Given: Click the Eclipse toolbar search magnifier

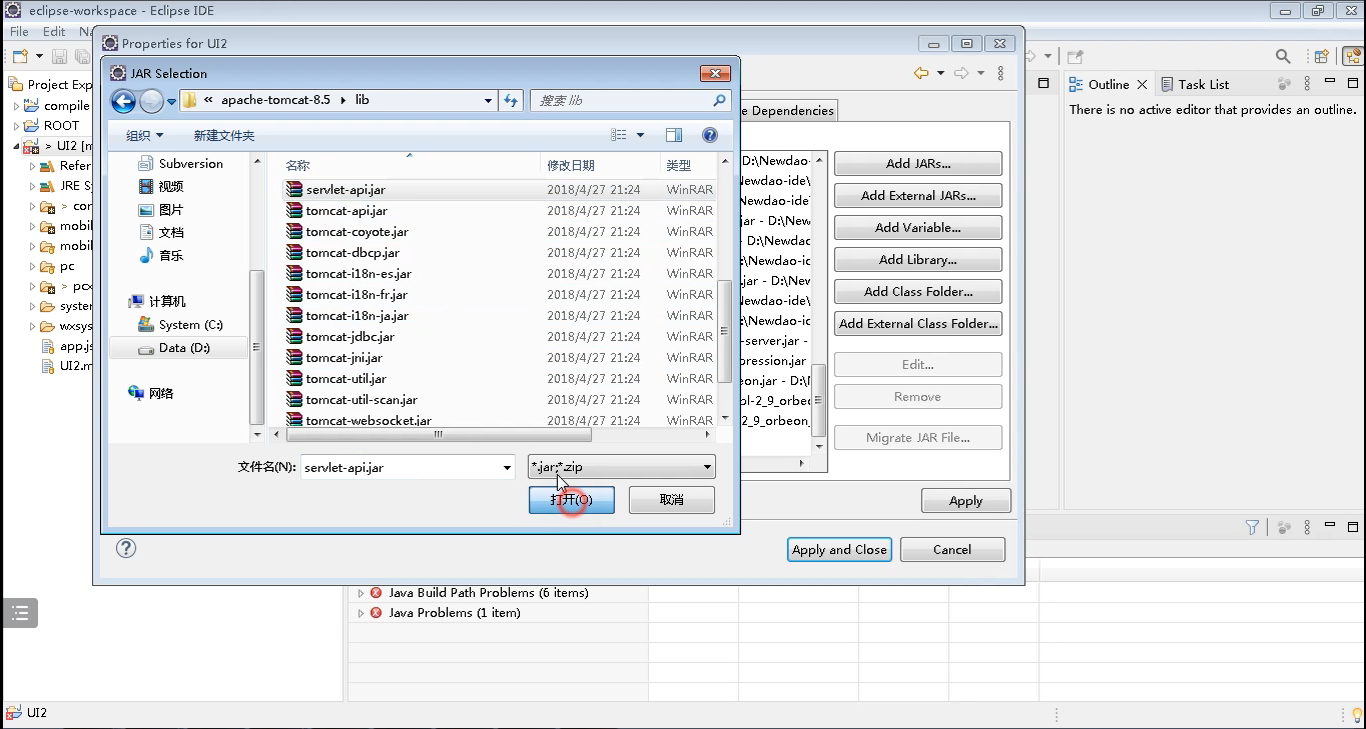Looking at the screenshot, I should coord(1283,57).
